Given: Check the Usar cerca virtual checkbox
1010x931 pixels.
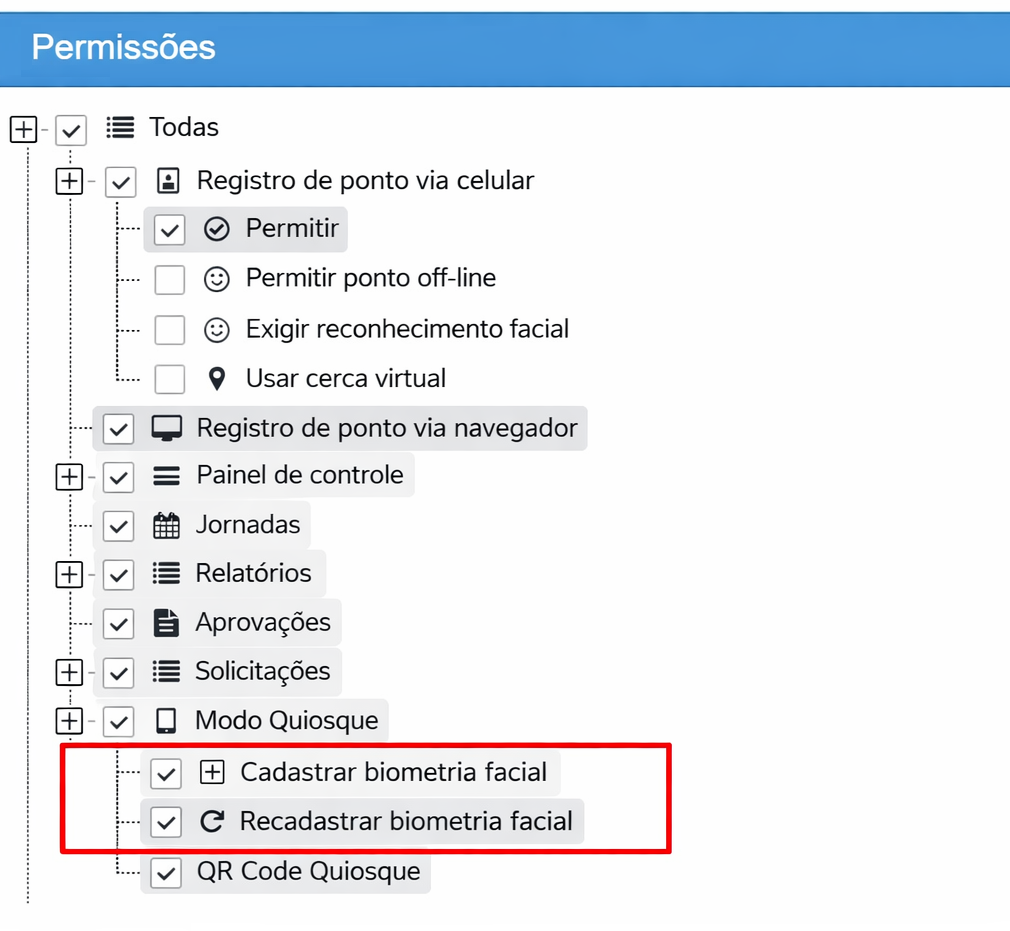Looking at the screenshot, I should (x=170, y=379).
